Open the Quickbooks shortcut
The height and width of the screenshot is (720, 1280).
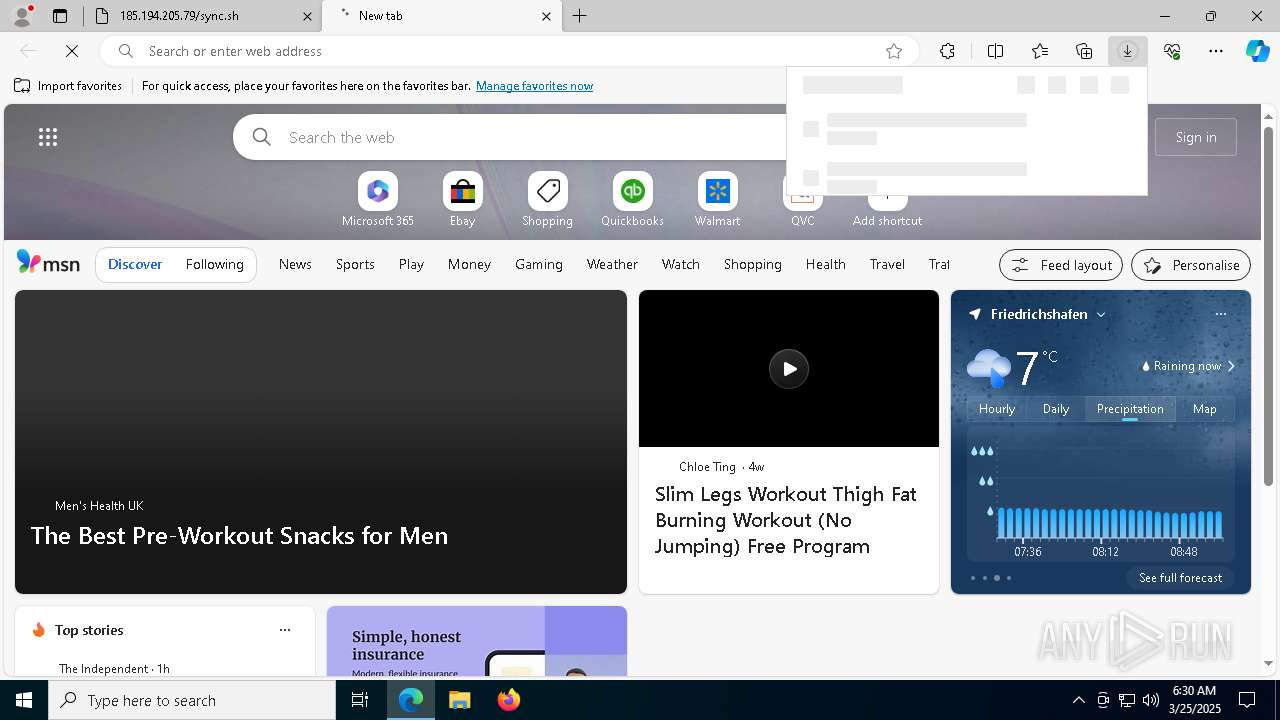coord(632,200)
